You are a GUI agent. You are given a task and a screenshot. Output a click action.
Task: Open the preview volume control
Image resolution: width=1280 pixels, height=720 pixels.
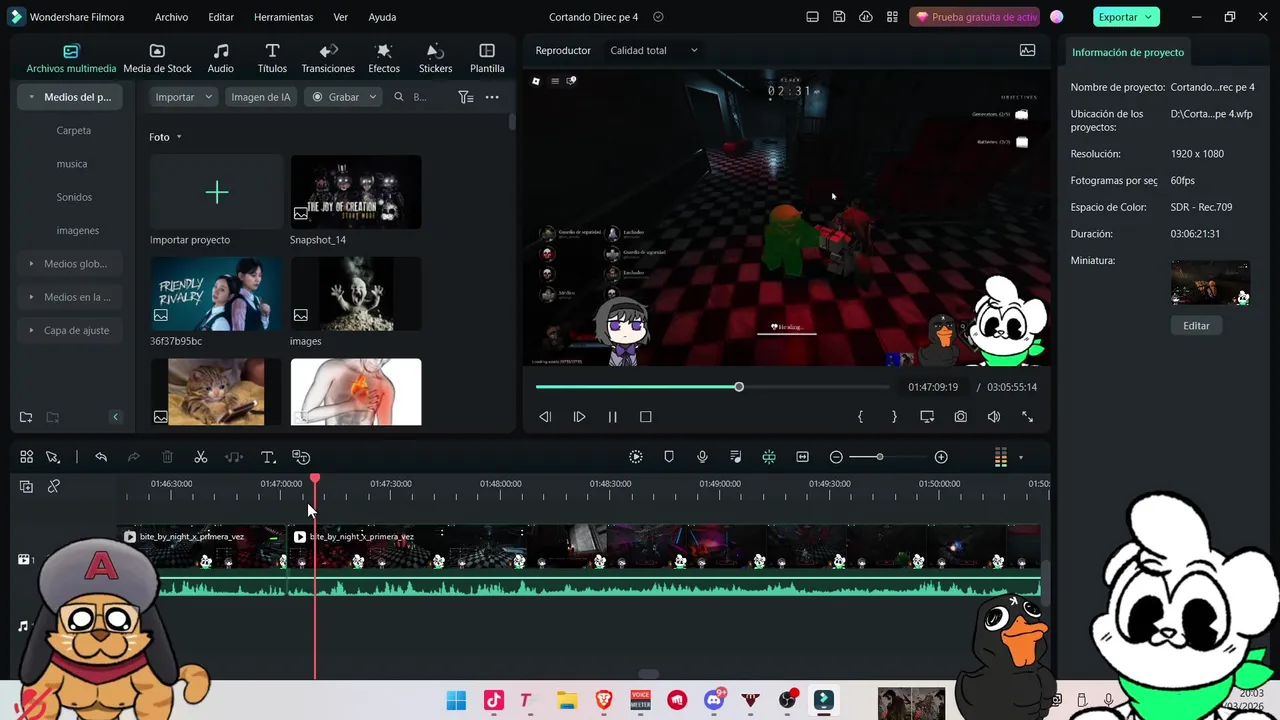[994, 417]
